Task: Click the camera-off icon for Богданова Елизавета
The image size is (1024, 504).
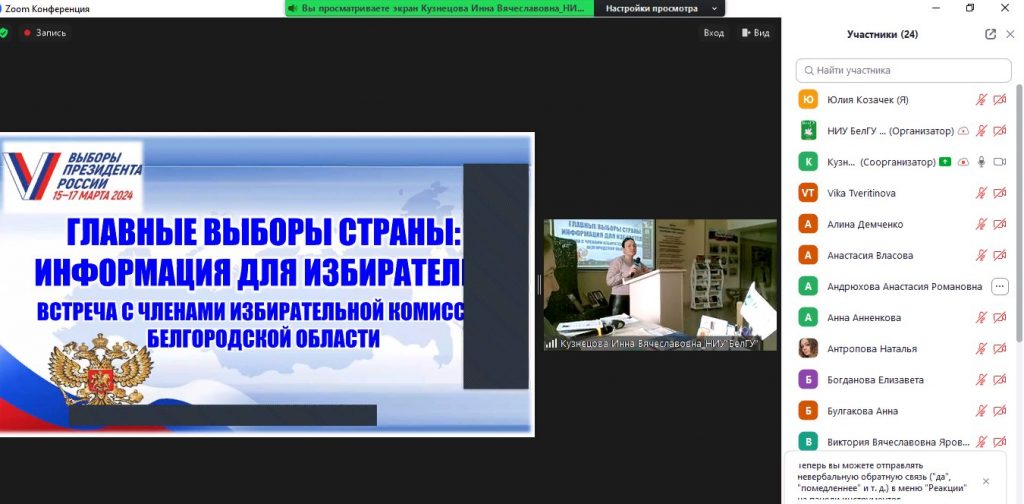Action: [x=999, y=380]
